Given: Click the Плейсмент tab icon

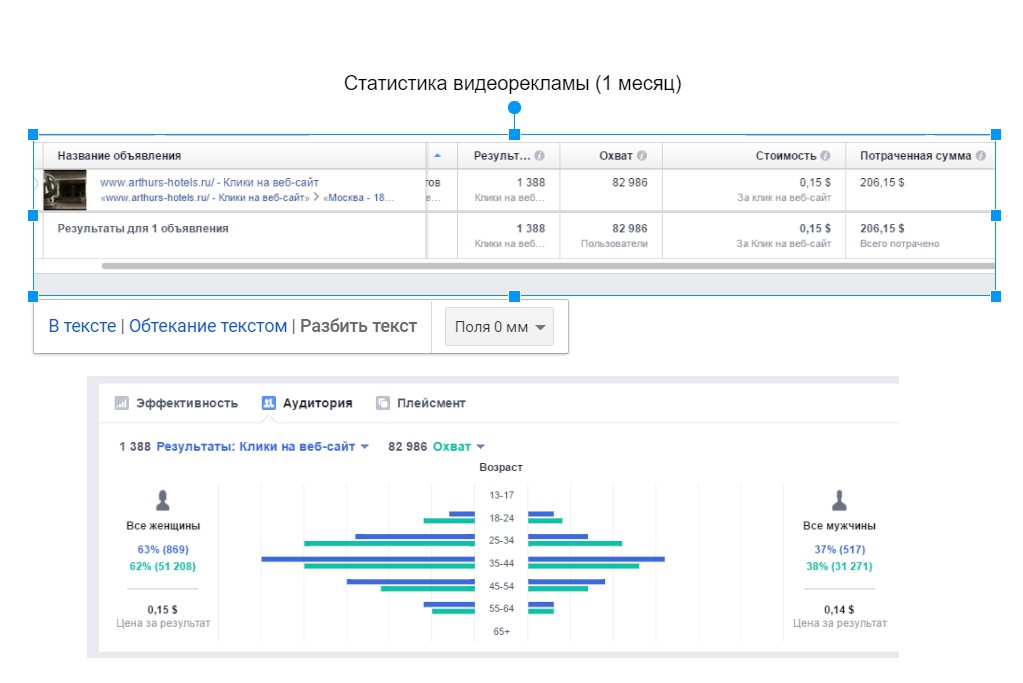Looking at the screenshot, I should click(382, 403).
